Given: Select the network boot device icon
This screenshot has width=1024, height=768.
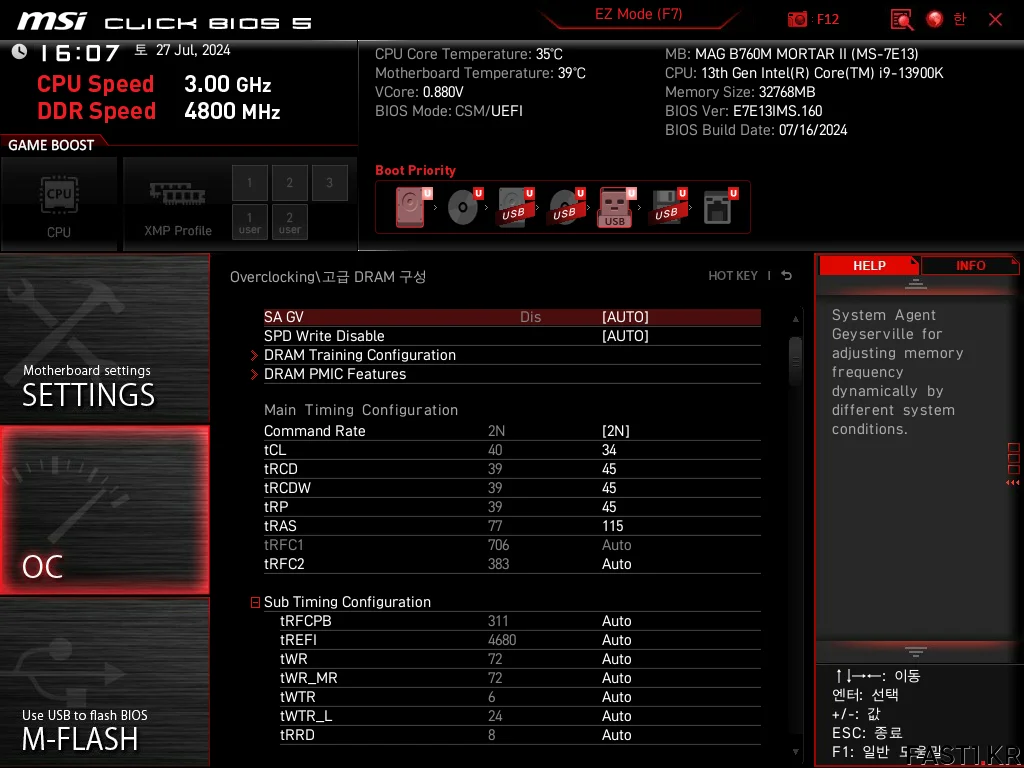Looking at the screenshot, I should (x=720, y=207).
